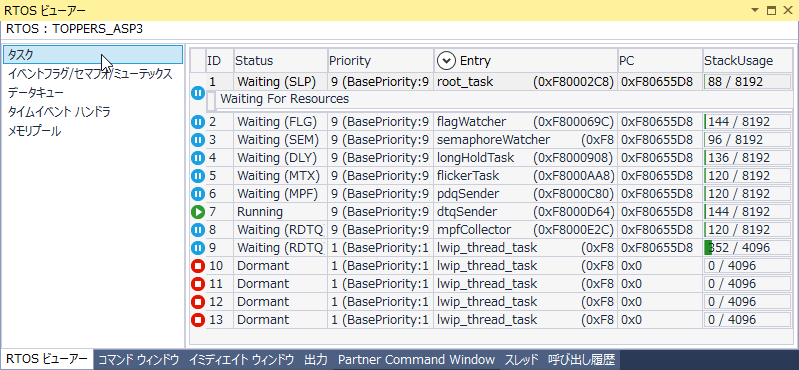
Task: Click the mpfCollector entry cell
Action: pyautogui.click(x=525, y=230)
